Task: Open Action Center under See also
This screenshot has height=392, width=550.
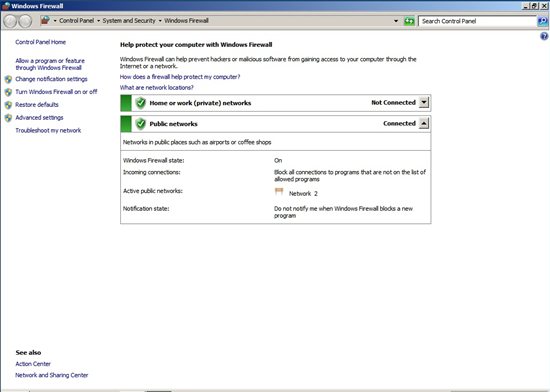Action: (x=33, y=364)
